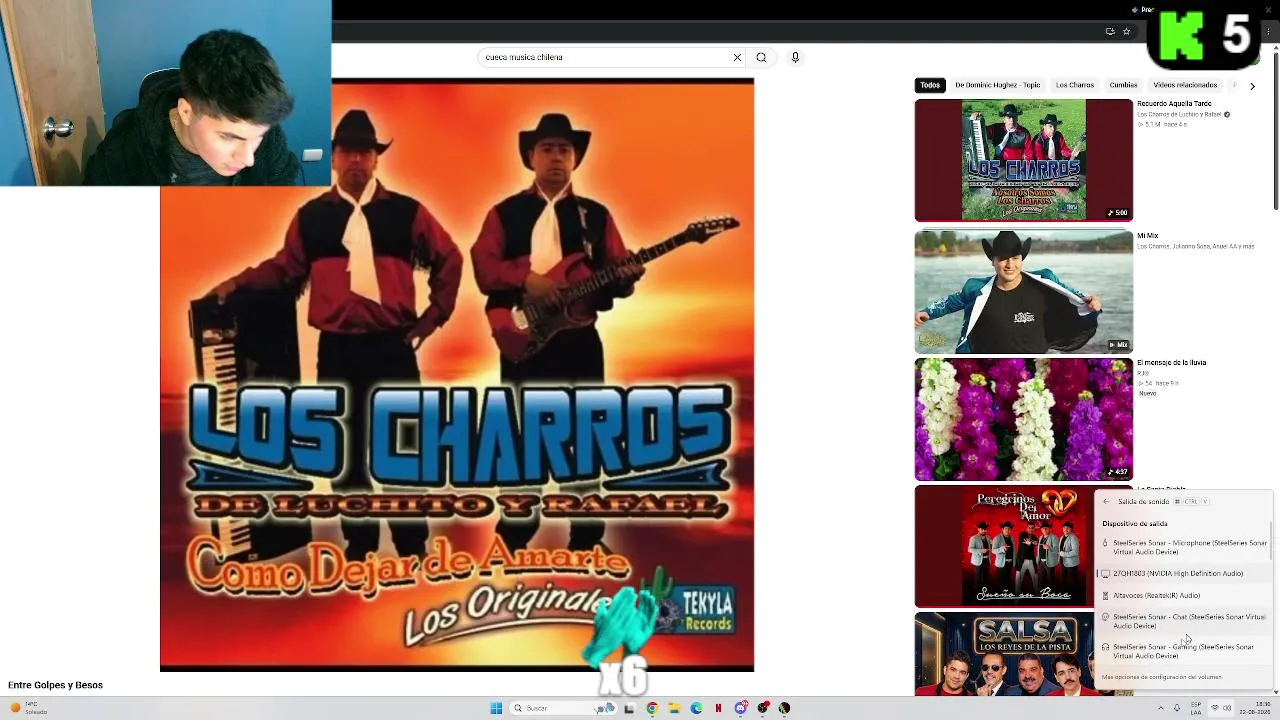
Task: Open the purple and white flowers thumbnail
Action: [x=1023, y=419]
